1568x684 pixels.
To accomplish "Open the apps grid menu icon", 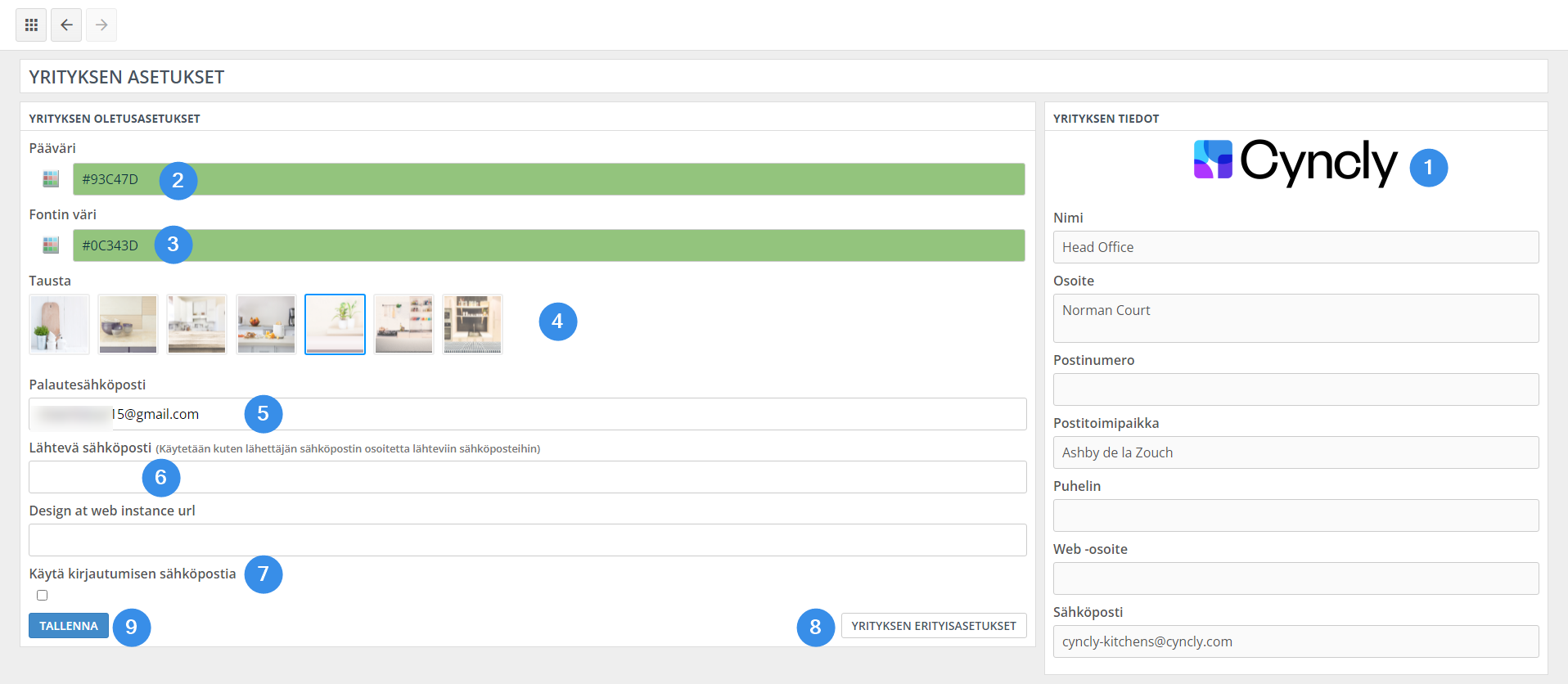I will (x=31, y=25).
